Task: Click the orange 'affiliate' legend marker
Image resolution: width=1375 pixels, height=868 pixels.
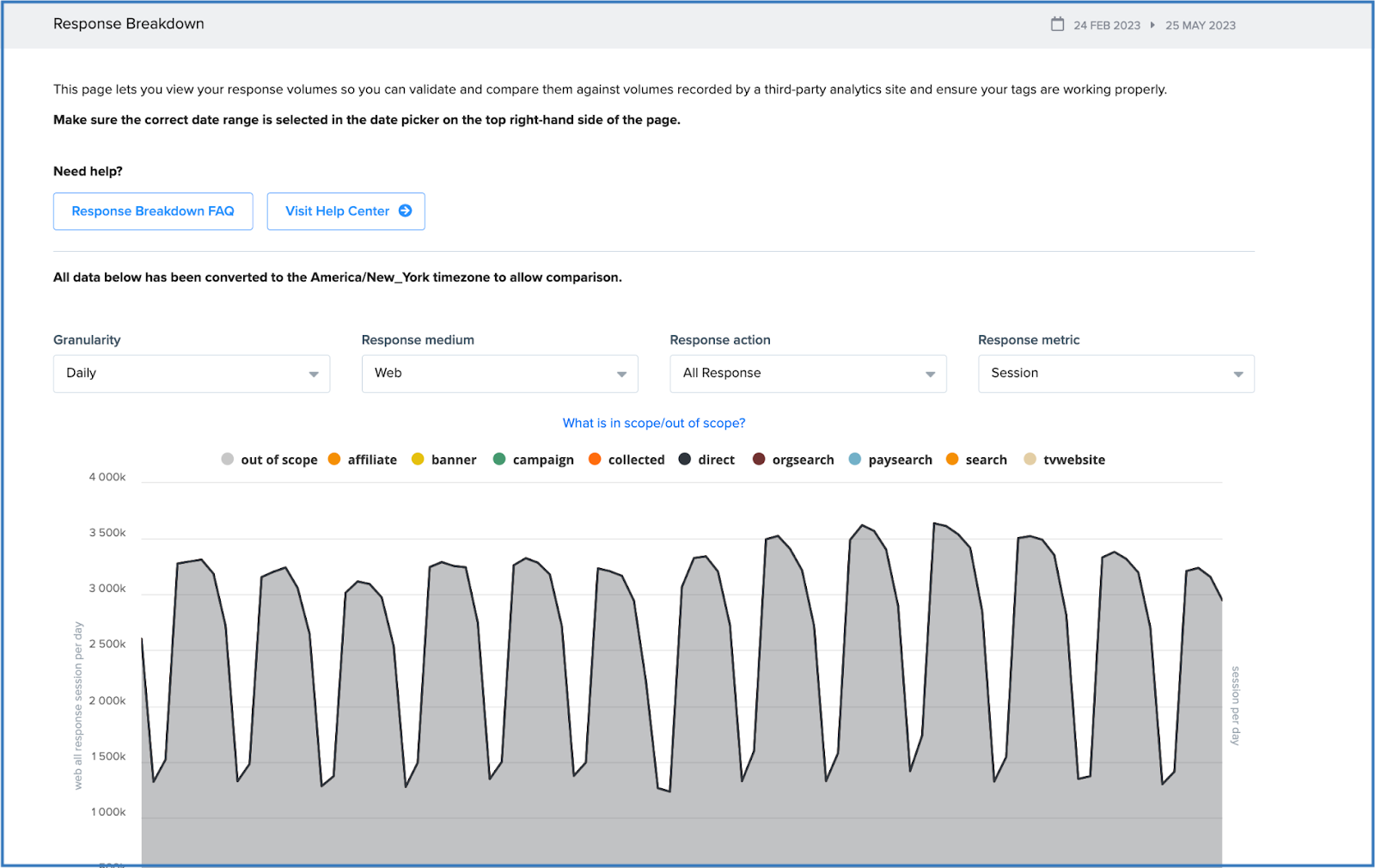Action: click(333, 459)
